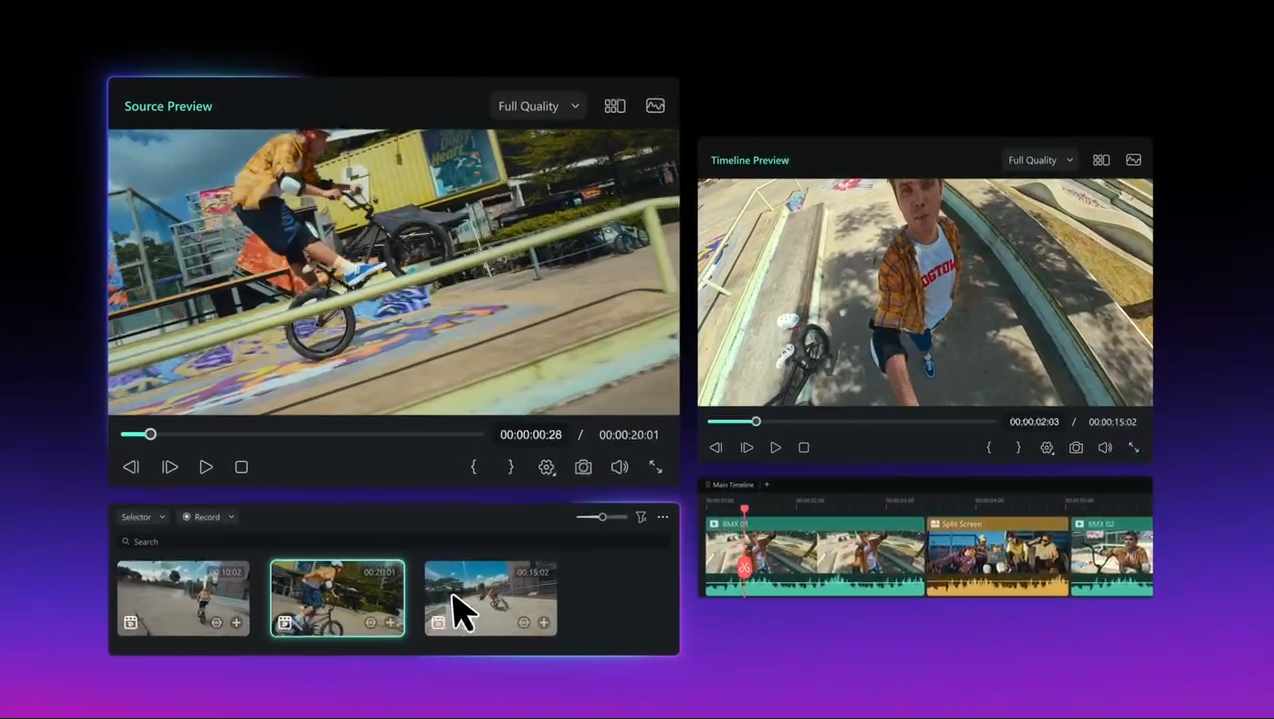Switch to the Main Timeline tab
The height and width of the screenshot is (719, 1274).
732,485
